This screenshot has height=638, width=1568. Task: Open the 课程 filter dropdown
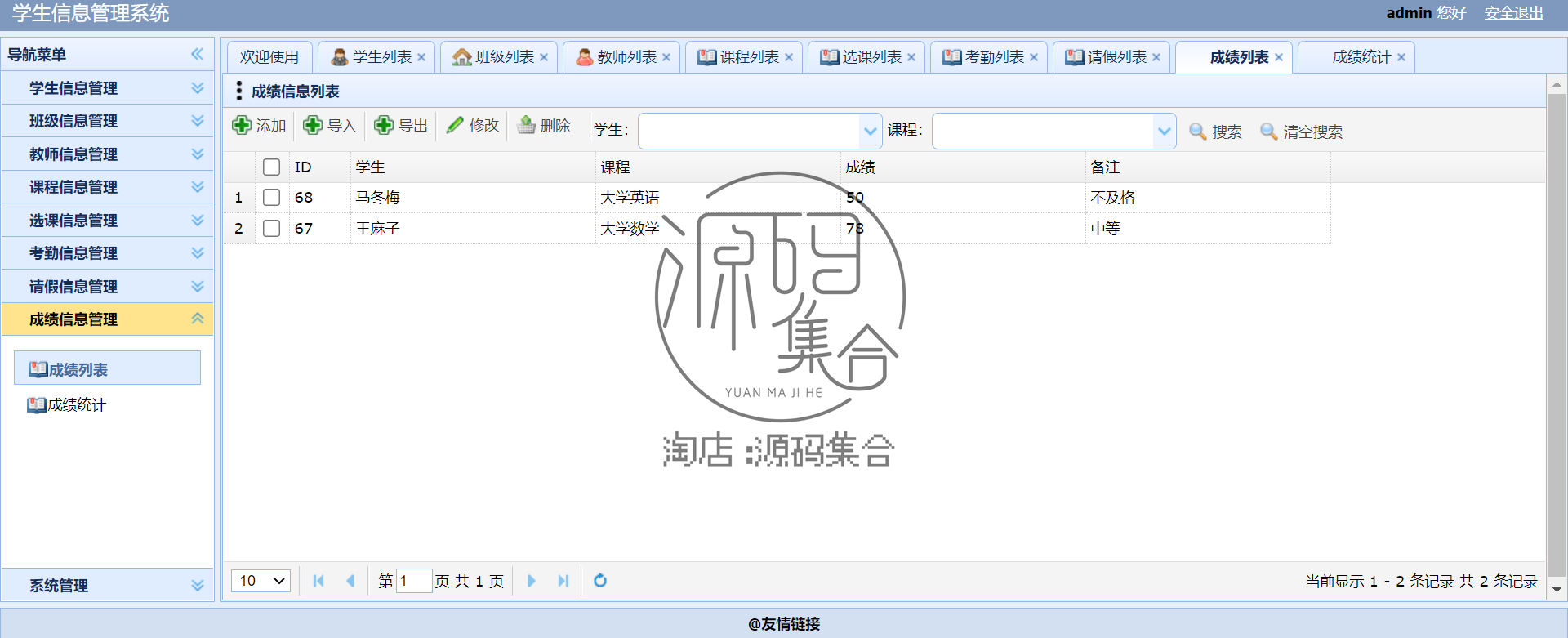[x=1165, y=132]
